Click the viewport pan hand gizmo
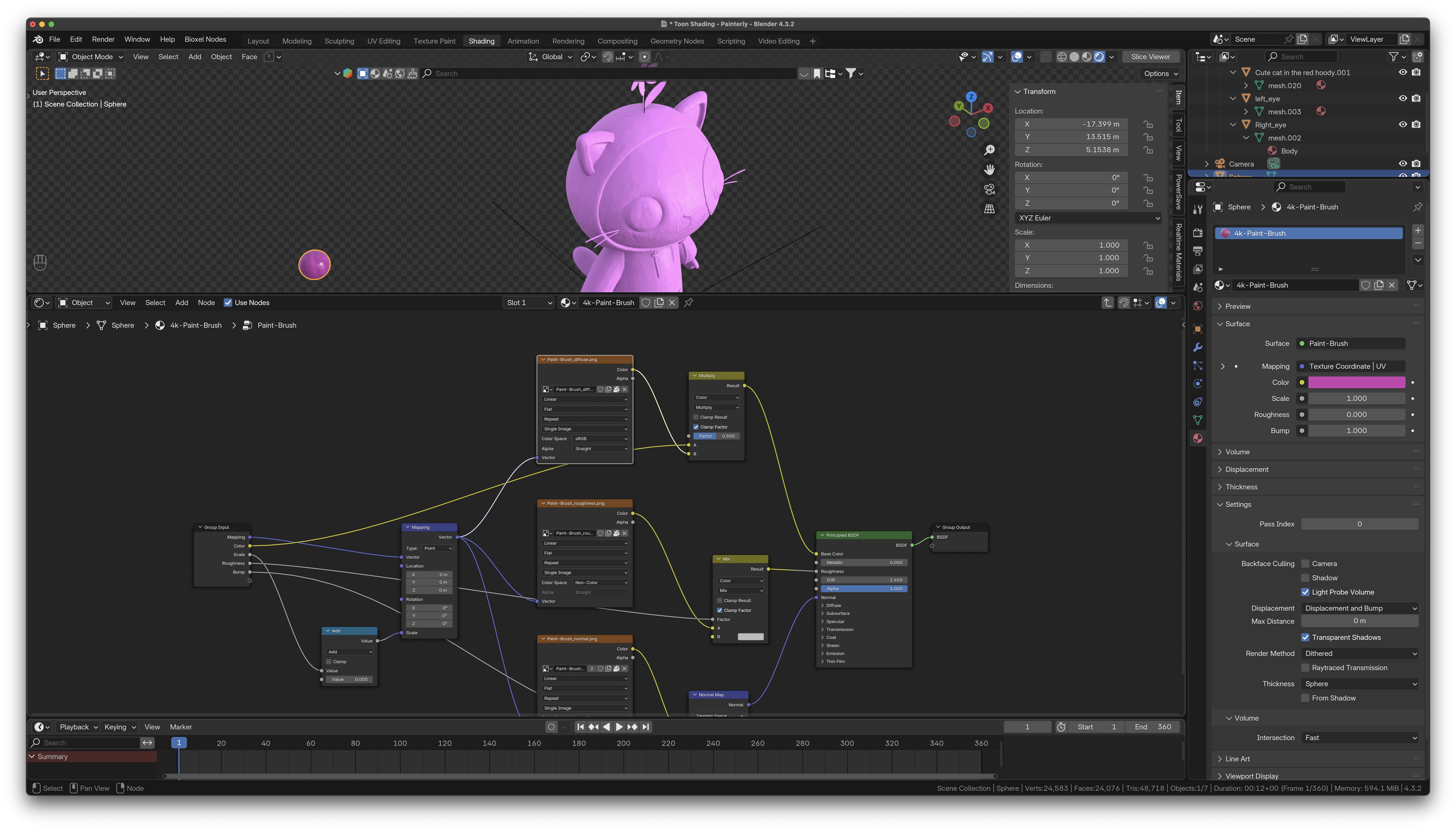The width and height of the screenshot is (1456, 830). pyautogui.click(x=990, y=170)
